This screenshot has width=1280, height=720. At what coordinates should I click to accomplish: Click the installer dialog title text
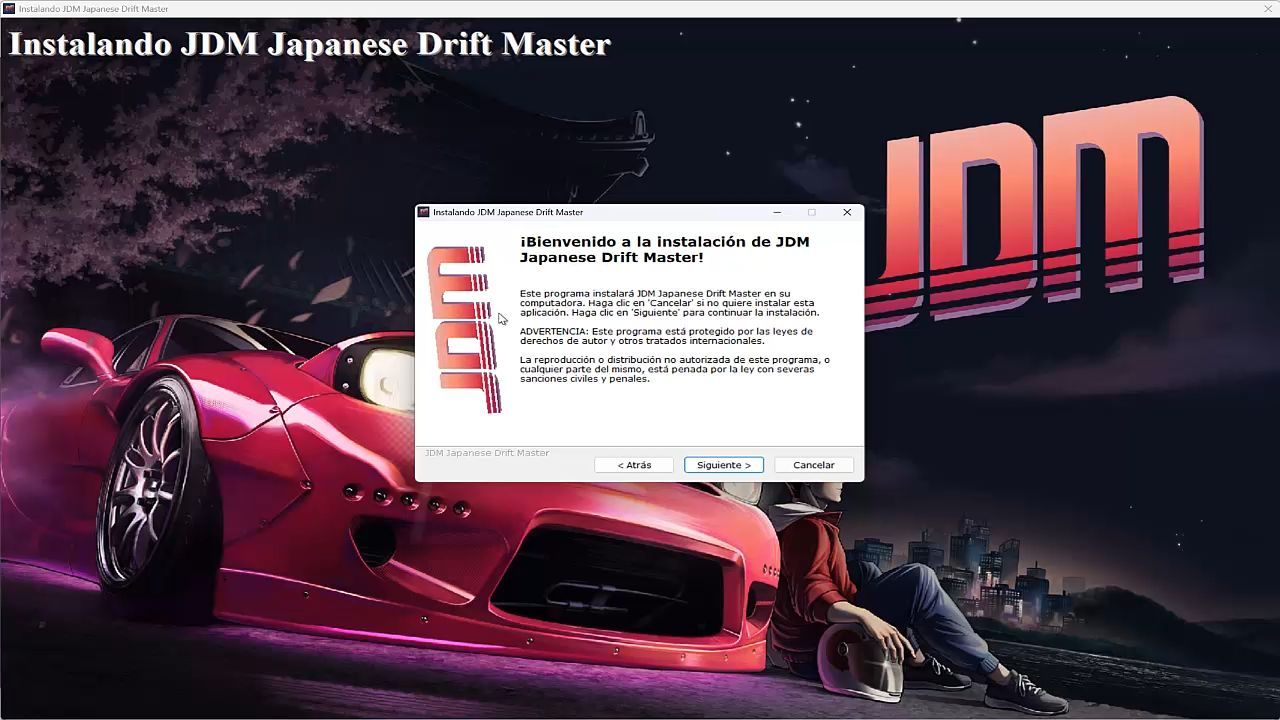[x=508, y=212]
